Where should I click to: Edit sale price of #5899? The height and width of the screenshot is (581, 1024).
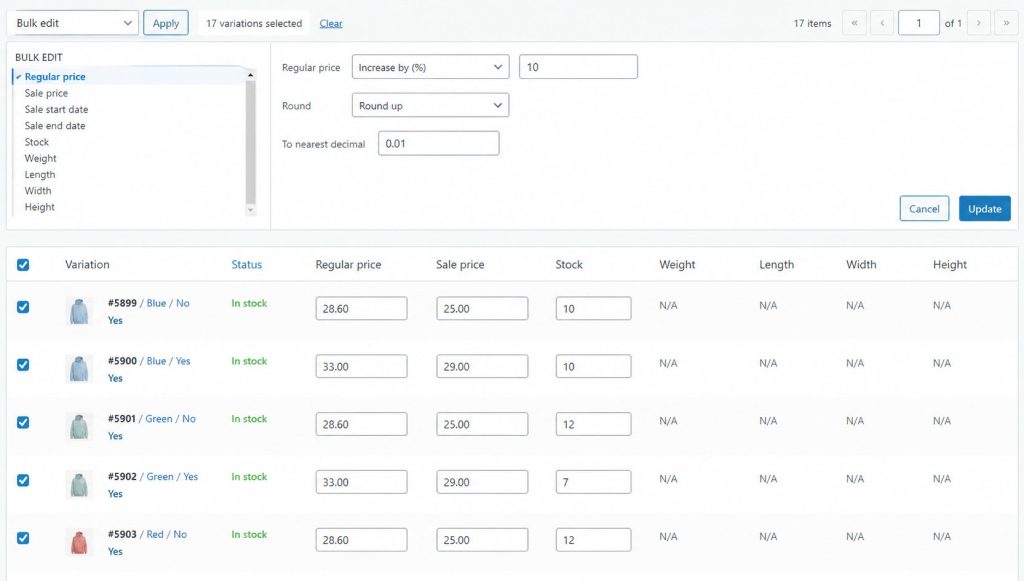pos(482,308)
